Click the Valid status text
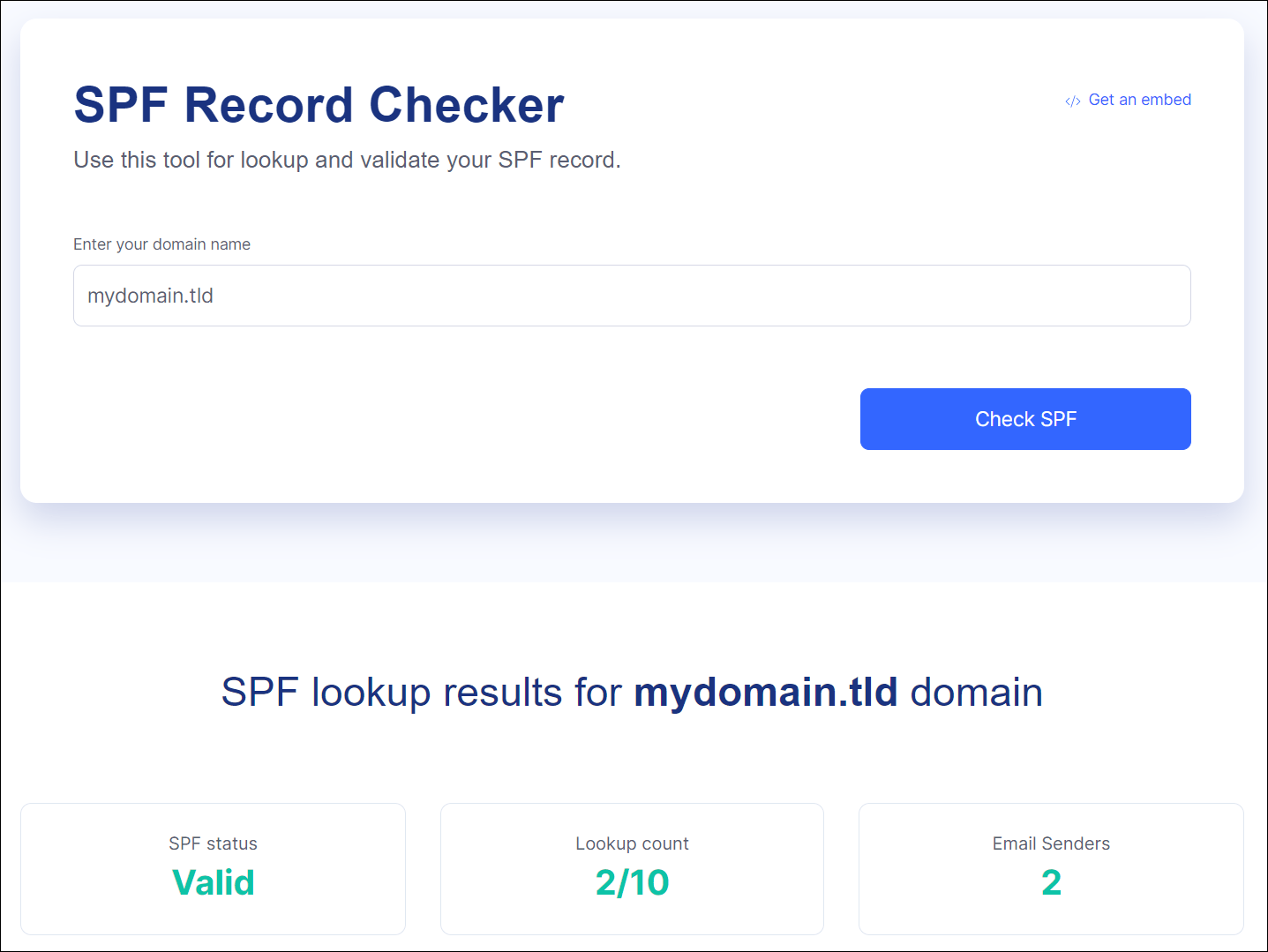The width and height of the screenshot is (1268, 952). click(x=213, y=882)
